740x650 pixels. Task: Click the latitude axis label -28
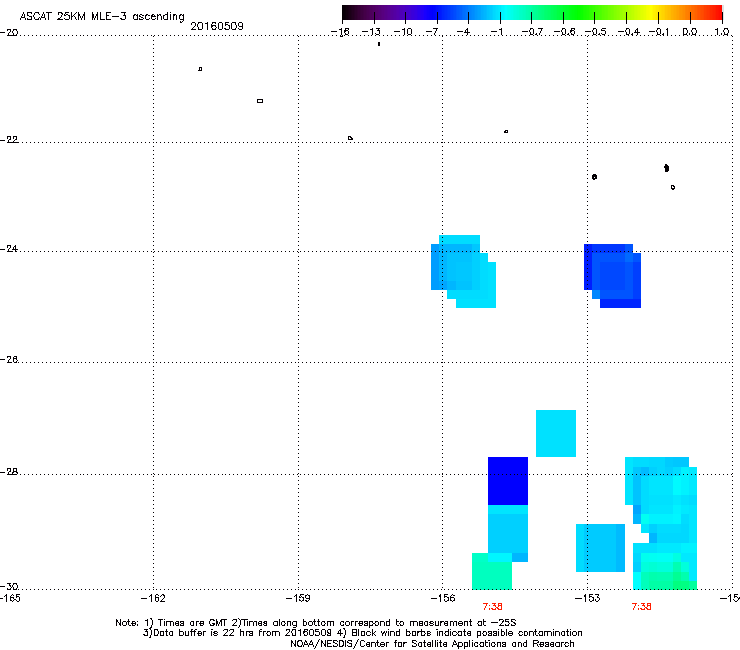tap(9, 472)
